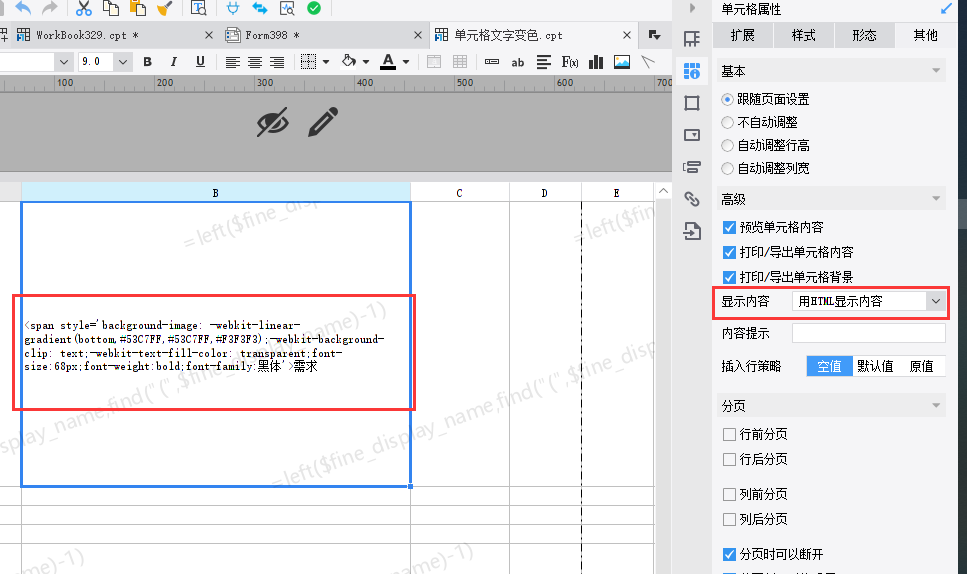Open the font size 9.0 dropdown
This screenshot has height=574, width=967.
[x=123, y=62]
